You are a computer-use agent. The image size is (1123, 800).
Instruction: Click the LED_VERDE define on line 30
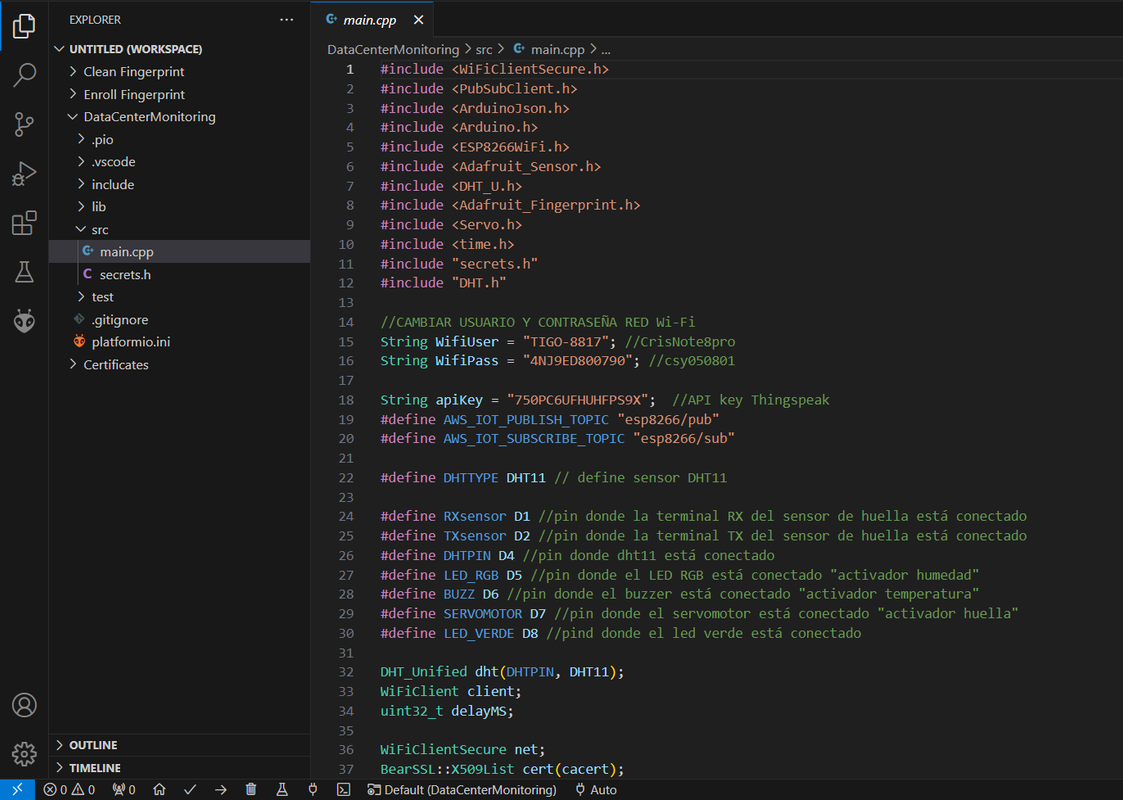click(x=478, y=633)
